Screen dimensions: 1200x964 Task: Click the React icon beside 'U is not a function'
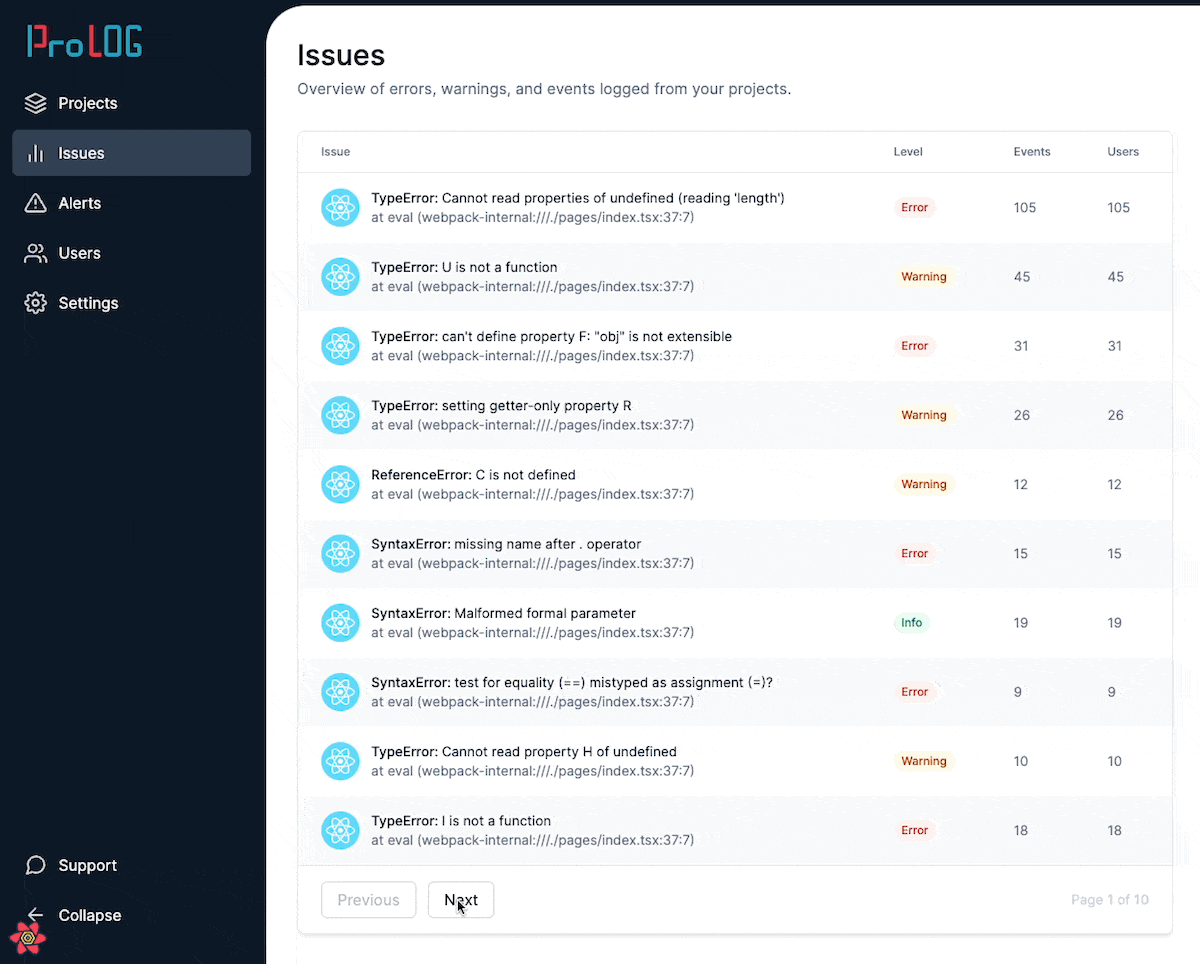pyautogui.click(x=340, y=277)
